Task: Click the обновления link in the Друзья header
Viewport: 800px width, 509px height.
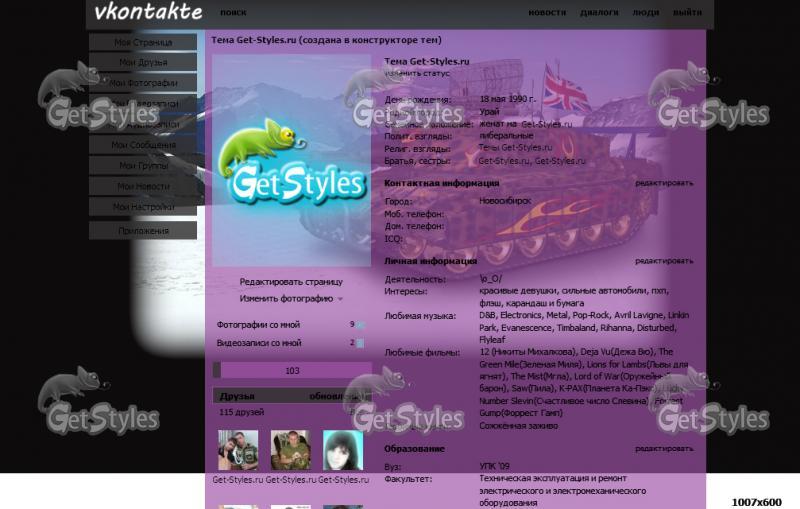Action: tap(337, 396)
